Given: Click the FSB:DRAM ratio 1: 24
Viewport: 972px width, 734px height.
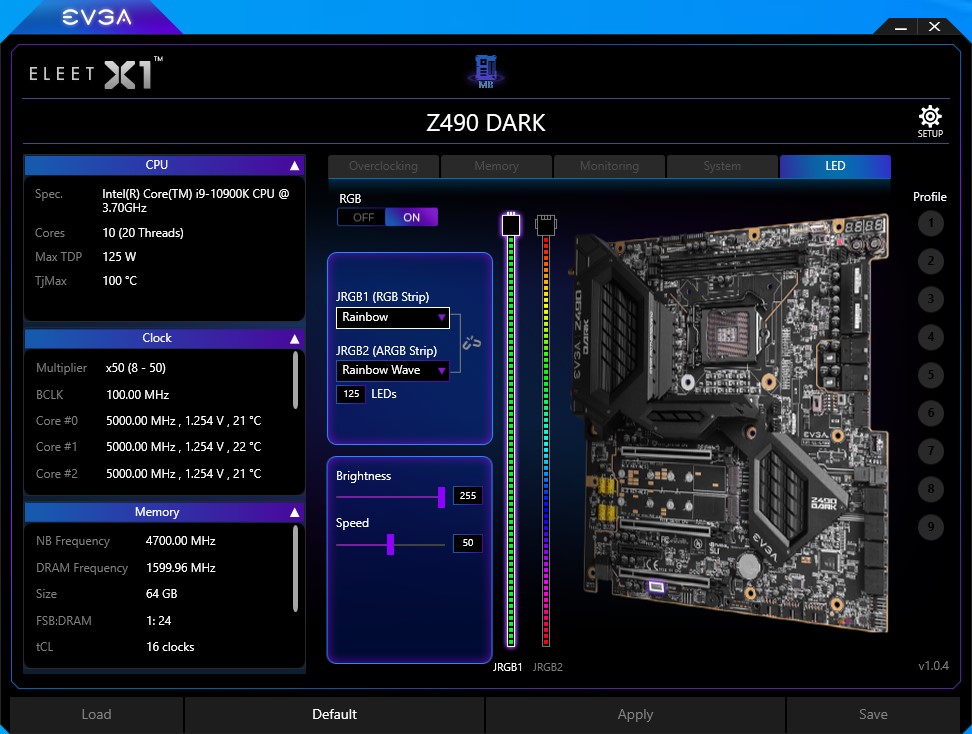Looking at the screenshot, I should (x=159, y=621).
